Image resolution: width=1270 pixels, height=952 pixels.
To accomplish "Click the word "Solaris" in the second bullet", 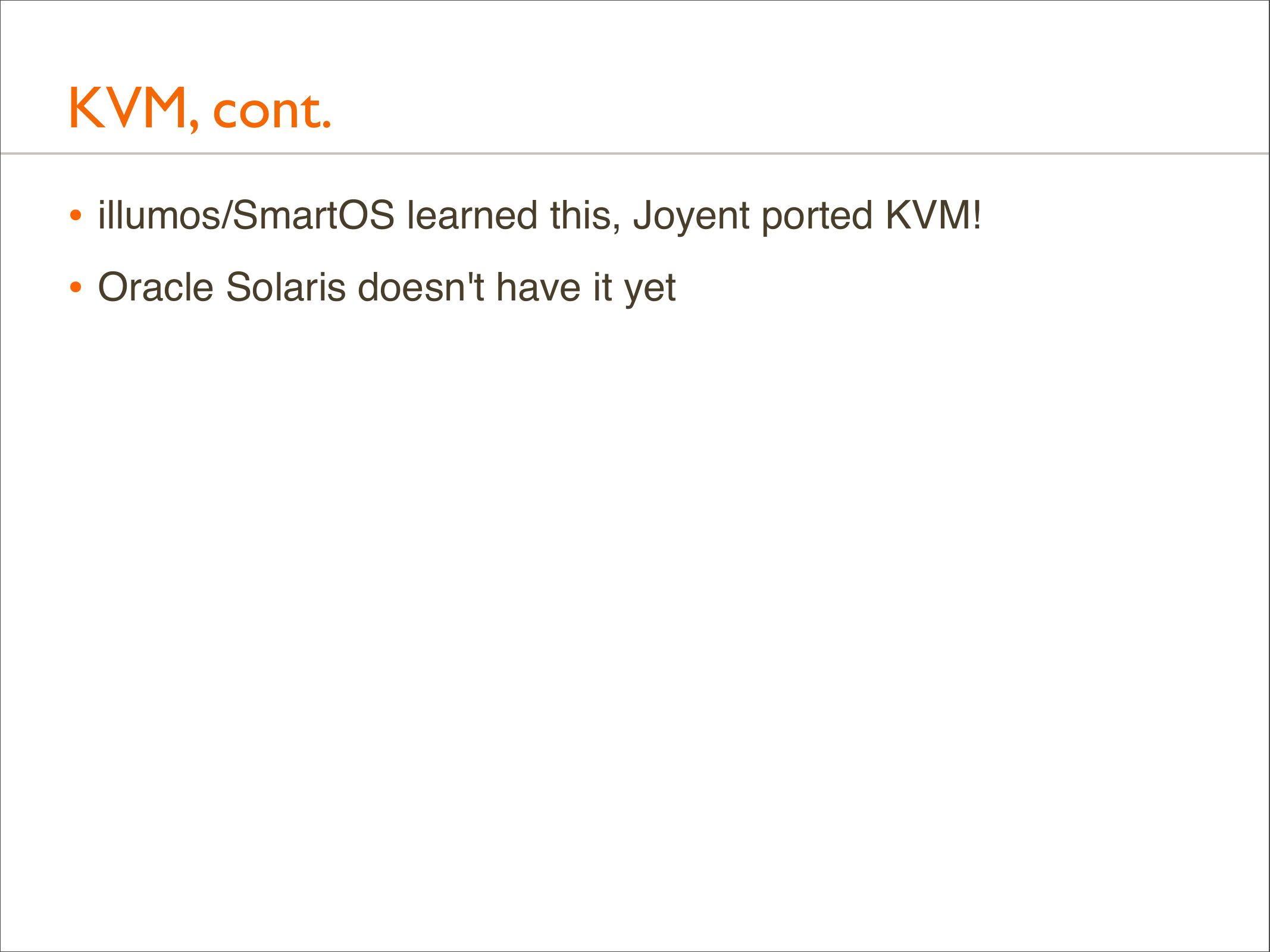I will point(286,288).
